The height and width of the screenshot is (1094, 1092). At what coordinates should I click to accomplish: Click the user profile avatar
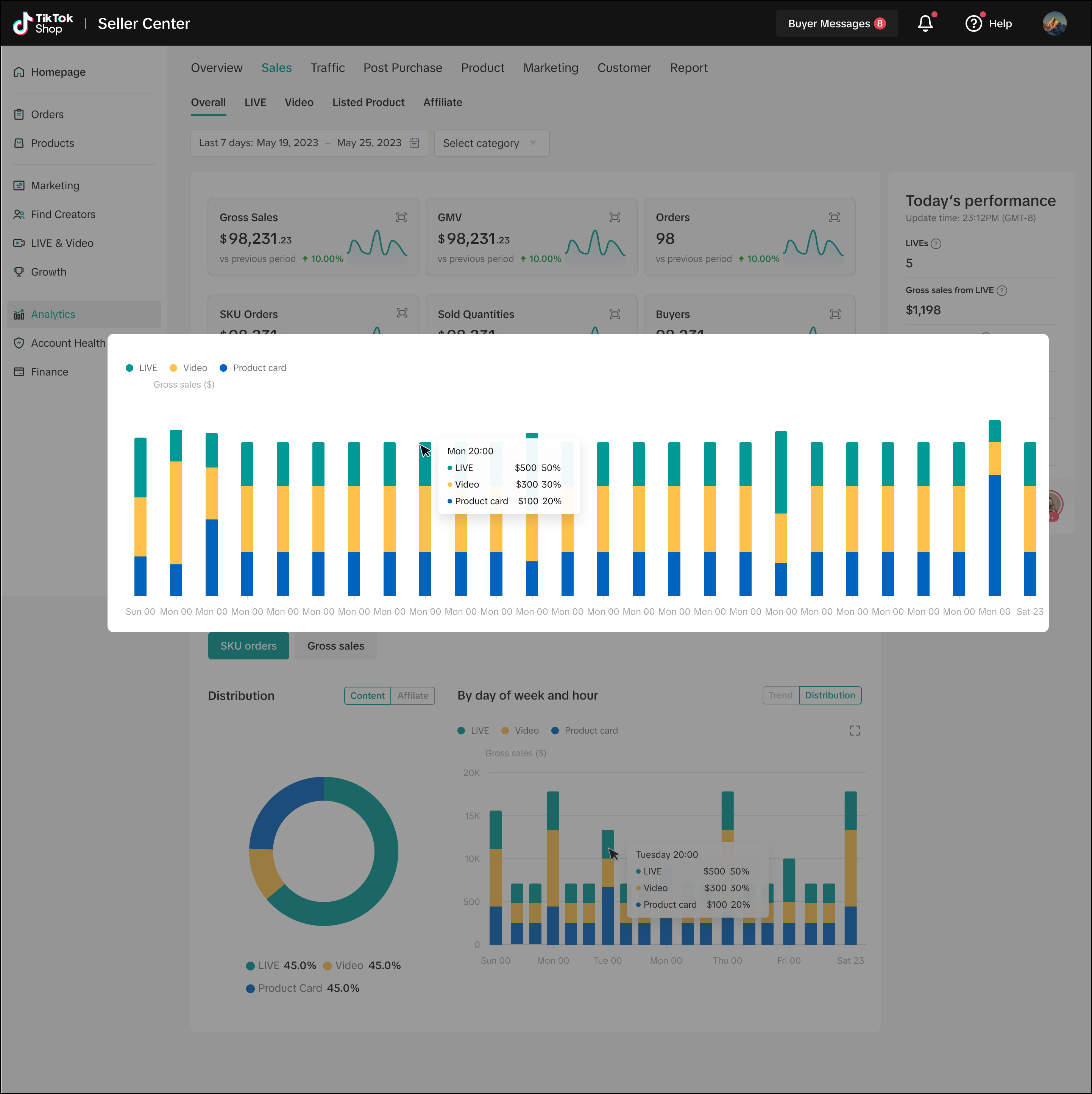tap(1054, 23)
